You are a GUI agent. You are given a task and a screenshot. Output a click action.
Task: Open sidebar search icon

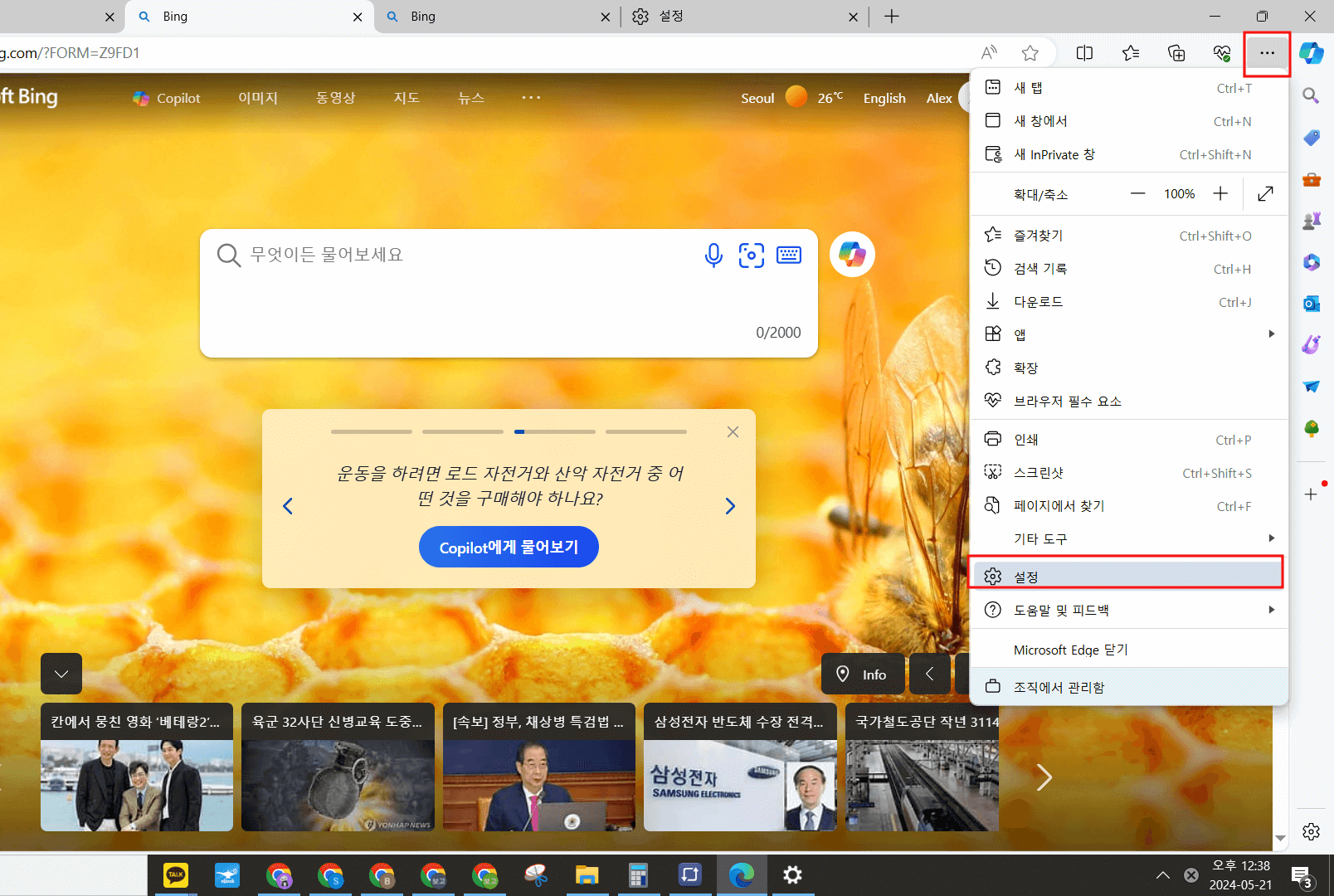point(1311,95)
